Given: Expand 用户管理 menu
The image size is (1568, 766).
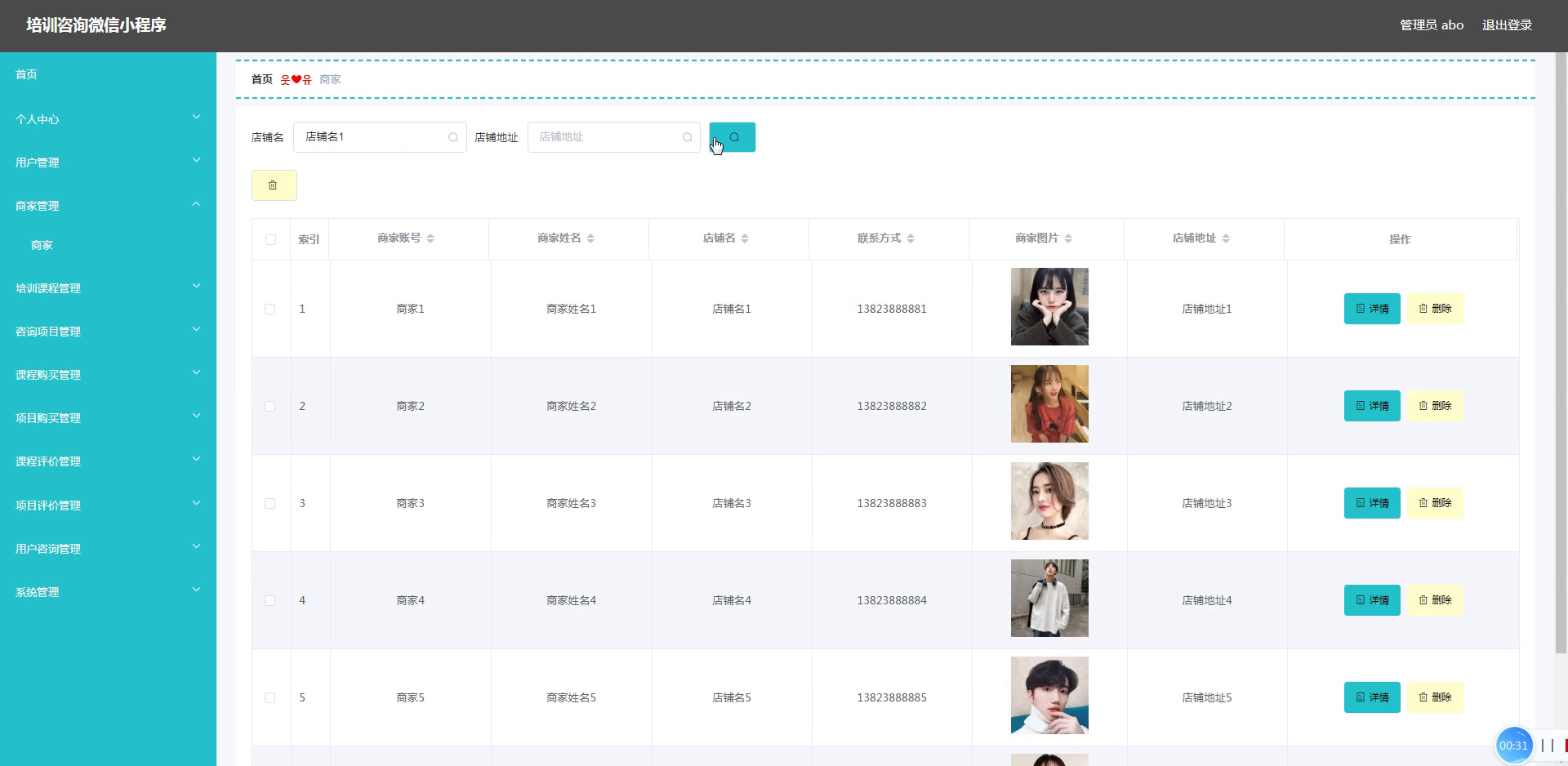Looking at the screenshot, I should point(108,162).
